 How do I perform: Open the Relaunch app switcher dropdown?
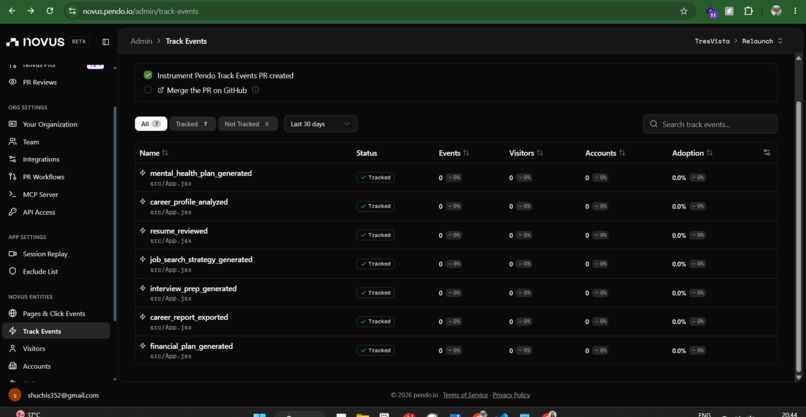(762, 41)
